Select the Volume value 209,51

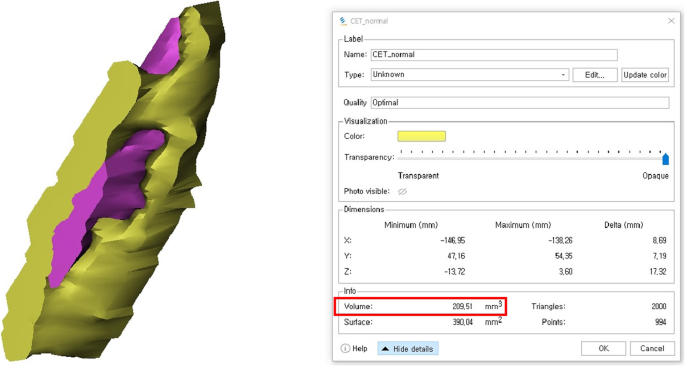(462, 307)
